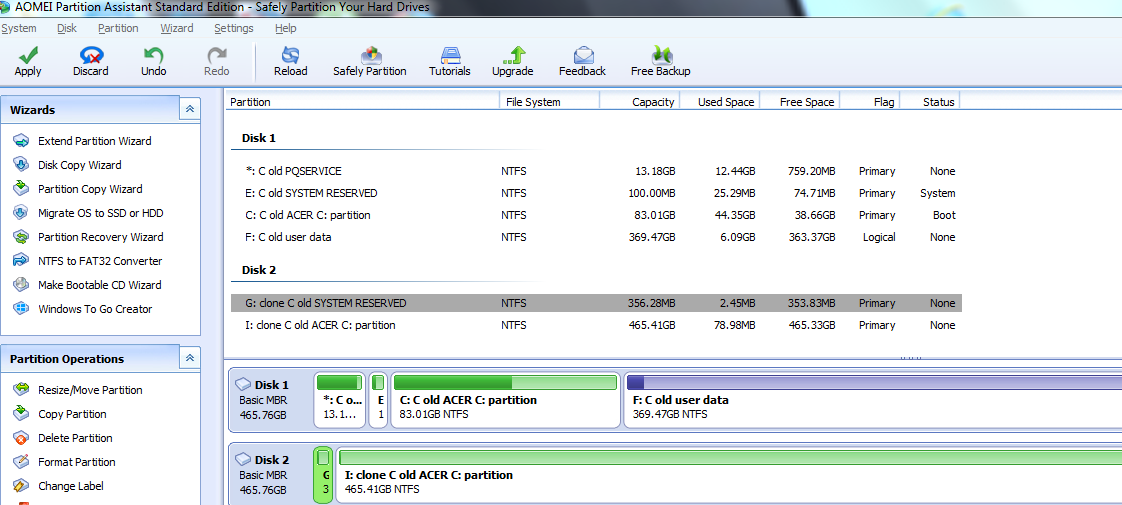Click the Upgrade toolbar icon
1122x505 pixels.
point(512,55)
